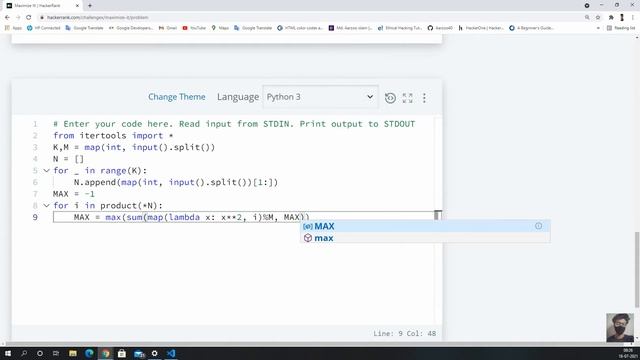
Task: Open the zoom magnifier in address bar
Action: point(587,18)
